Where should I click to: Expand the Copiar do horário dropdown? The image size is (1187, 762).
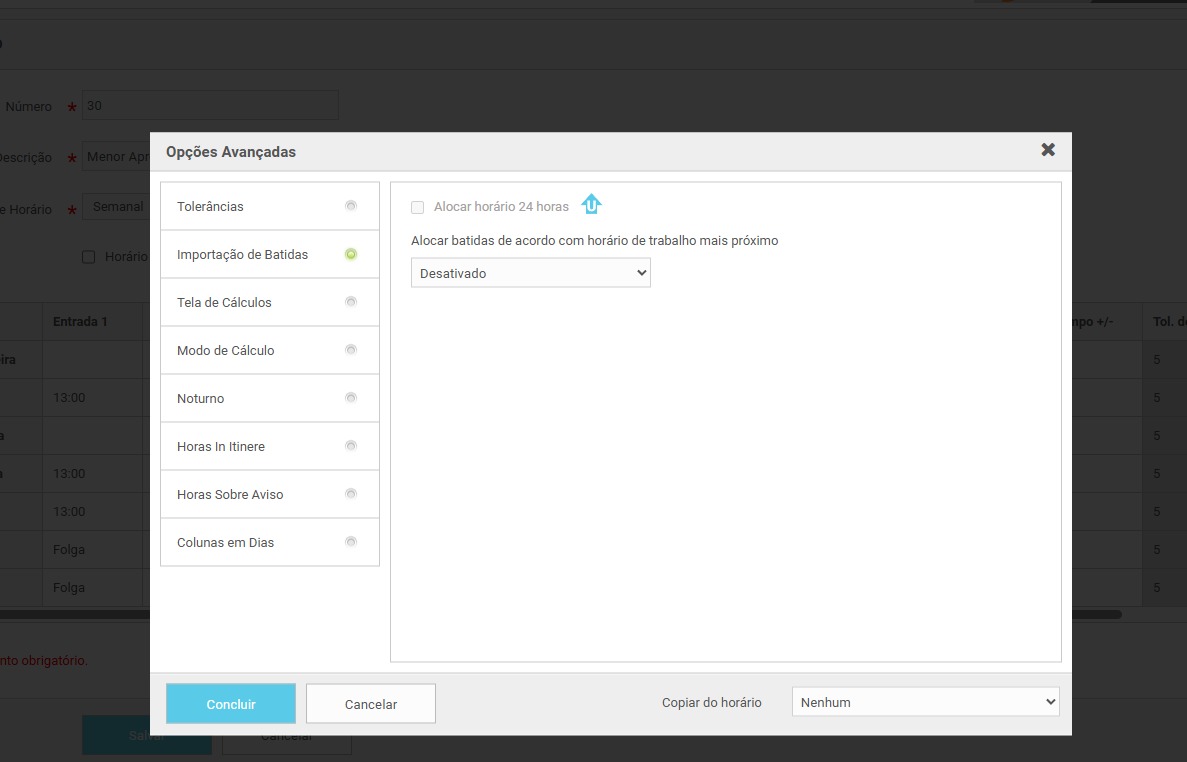click(x=925, y=702)
